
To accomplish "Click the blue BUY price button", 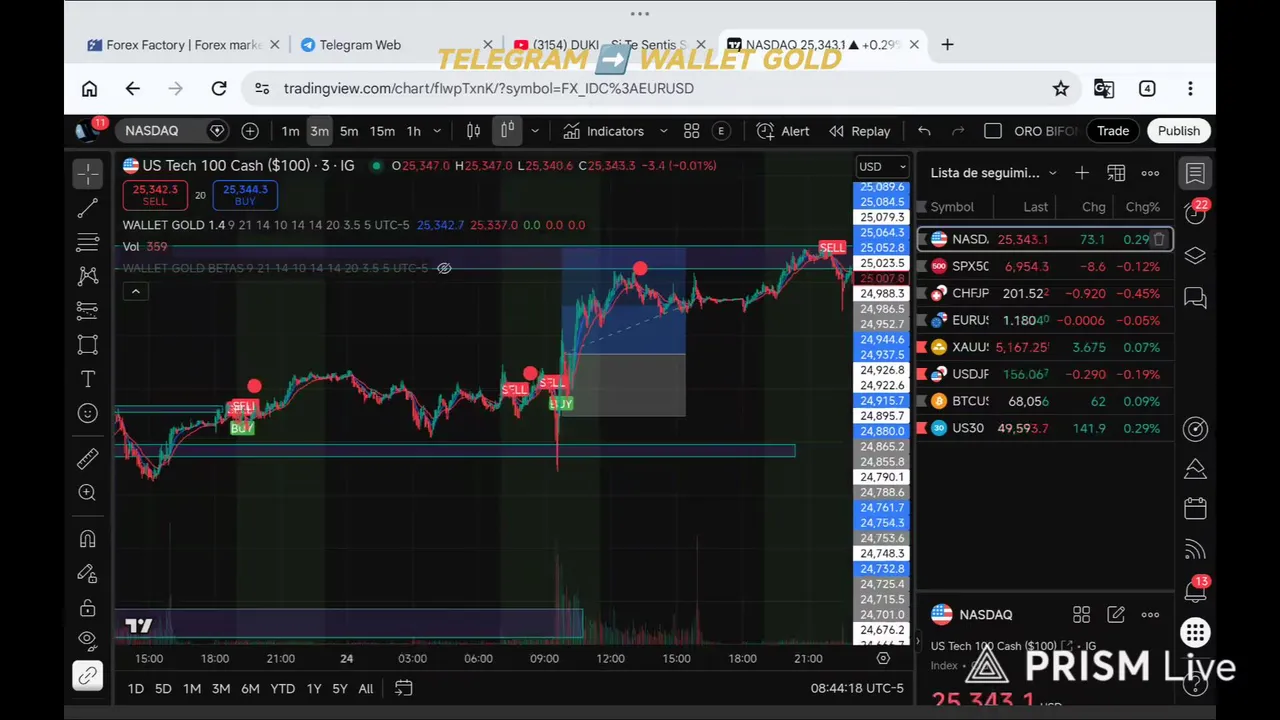I will tap(245, 195).
